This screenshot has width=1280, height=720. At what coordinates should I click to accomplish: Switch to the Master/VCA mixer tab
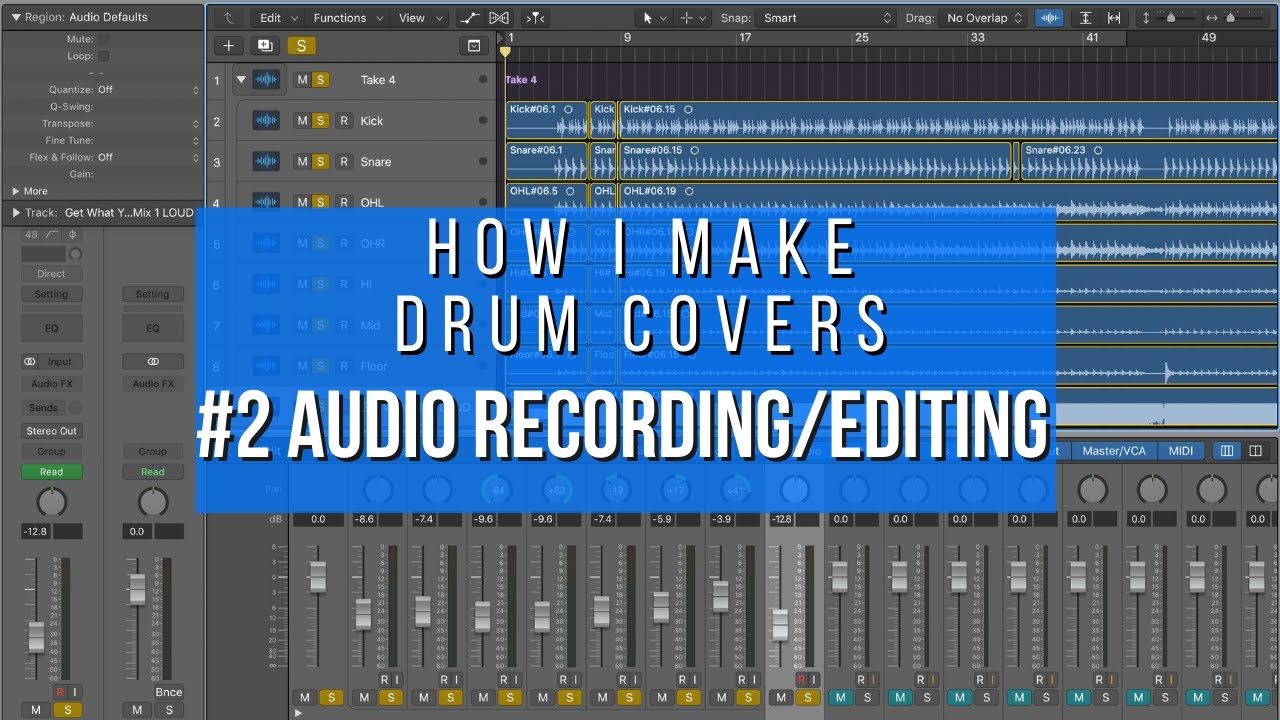point(1114,451)
